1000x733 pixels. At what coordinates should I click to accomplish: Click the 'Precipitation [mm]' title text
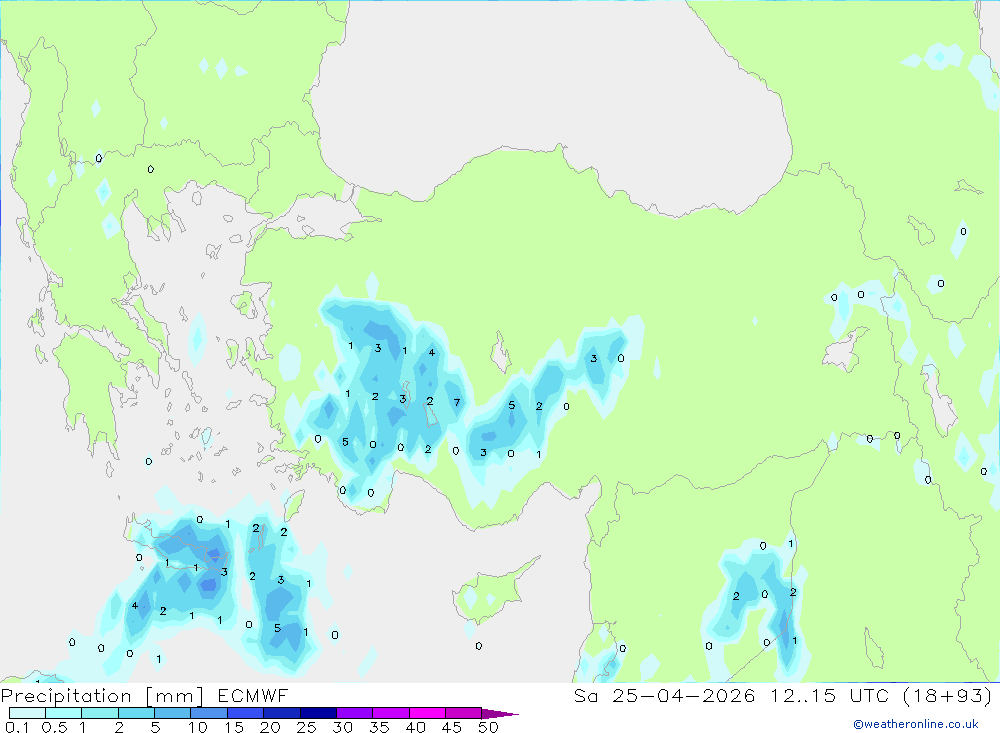(x=102, y=696)
